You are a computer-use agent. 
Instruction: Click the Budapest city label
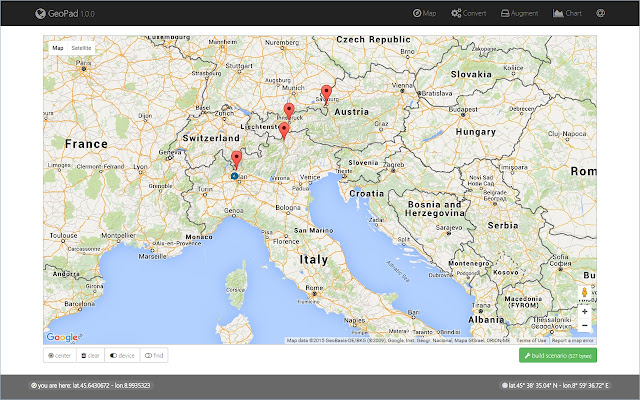point(463,109)
